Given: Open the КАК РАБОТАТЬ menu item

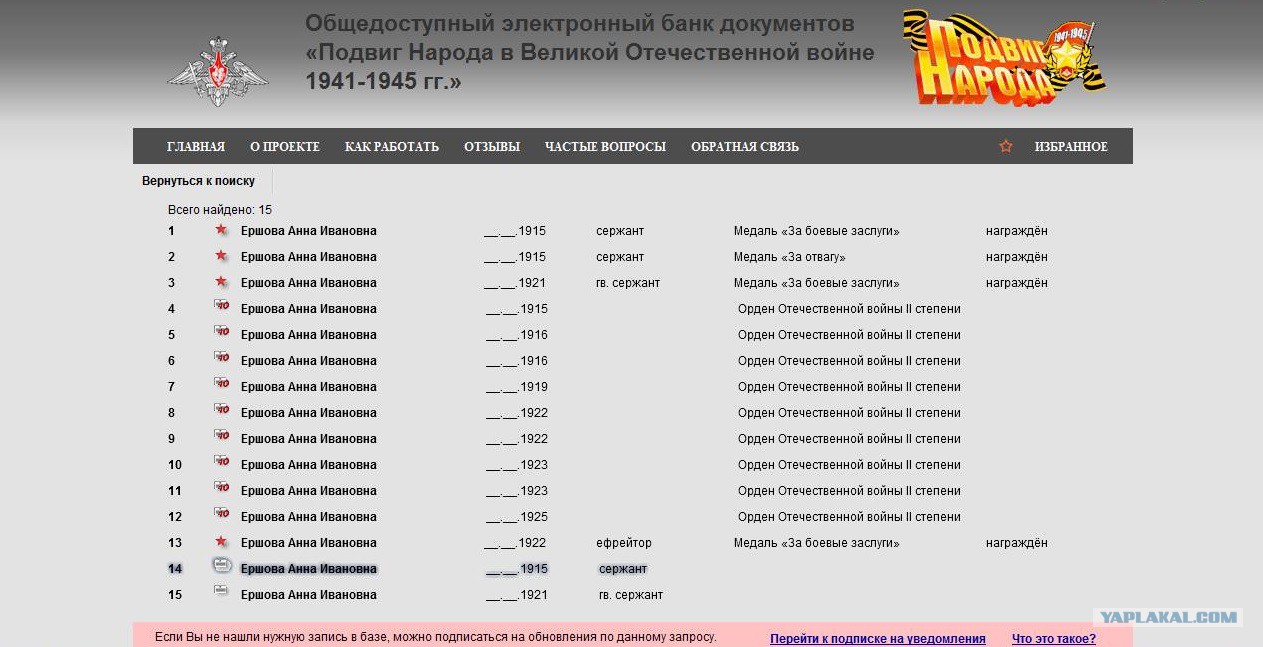Looking at the screenshot, I should [392, 147].
